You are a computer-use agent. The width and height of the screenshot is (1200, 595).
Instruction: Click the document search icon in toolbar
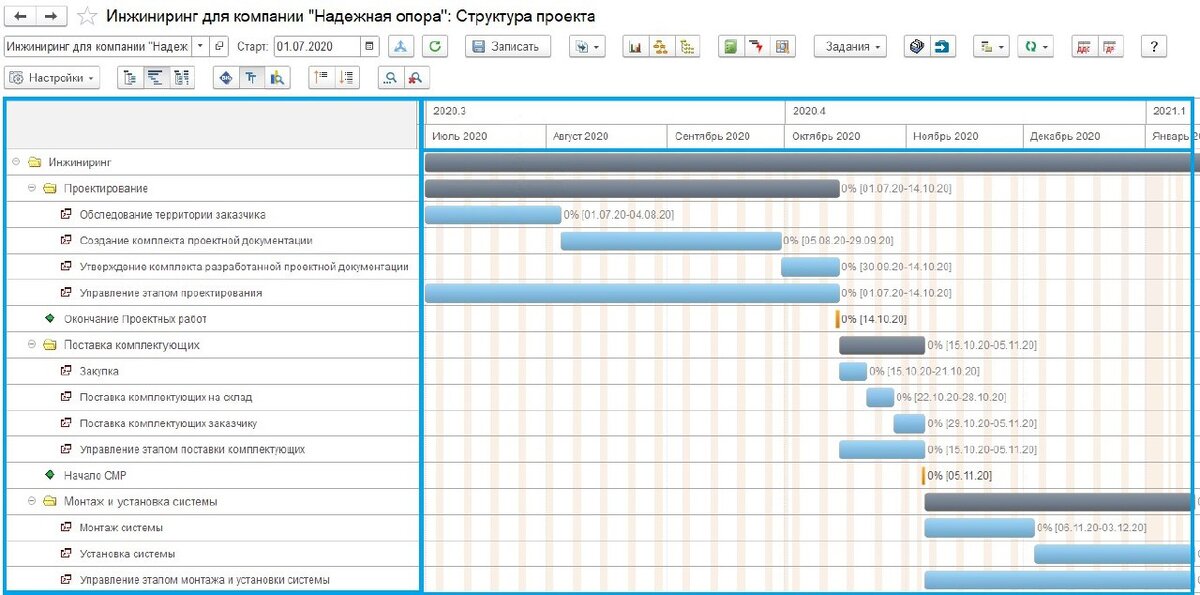(x=783, y=46)
